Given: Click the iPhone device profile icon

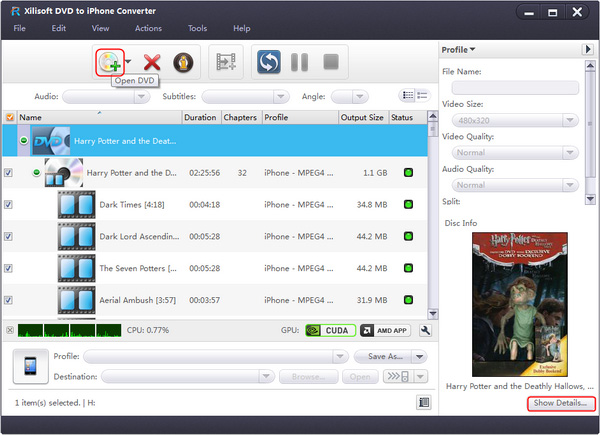Looking at the screenshot, I should (x=31, y=366).
